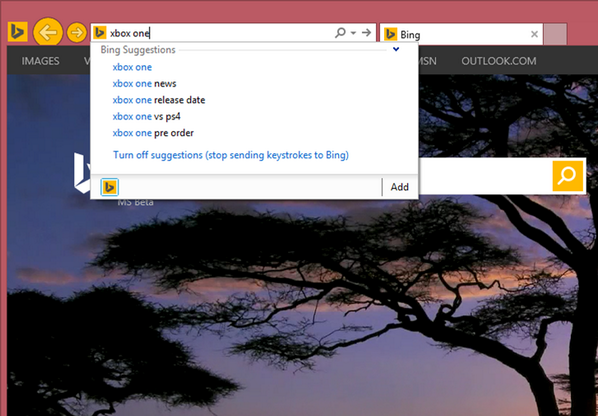Switch to the Bing browser tab
598x416 pixels.
coord(461,35)
